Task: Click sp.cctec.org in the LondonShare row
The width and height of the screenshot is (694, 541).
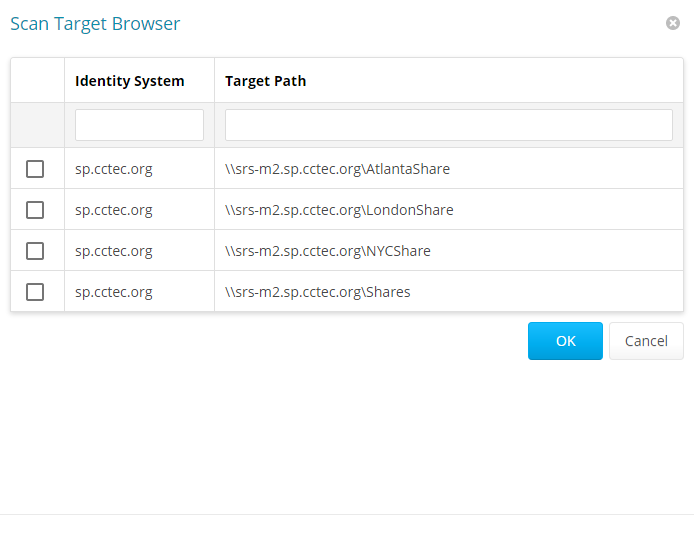Action: (114, 210)
